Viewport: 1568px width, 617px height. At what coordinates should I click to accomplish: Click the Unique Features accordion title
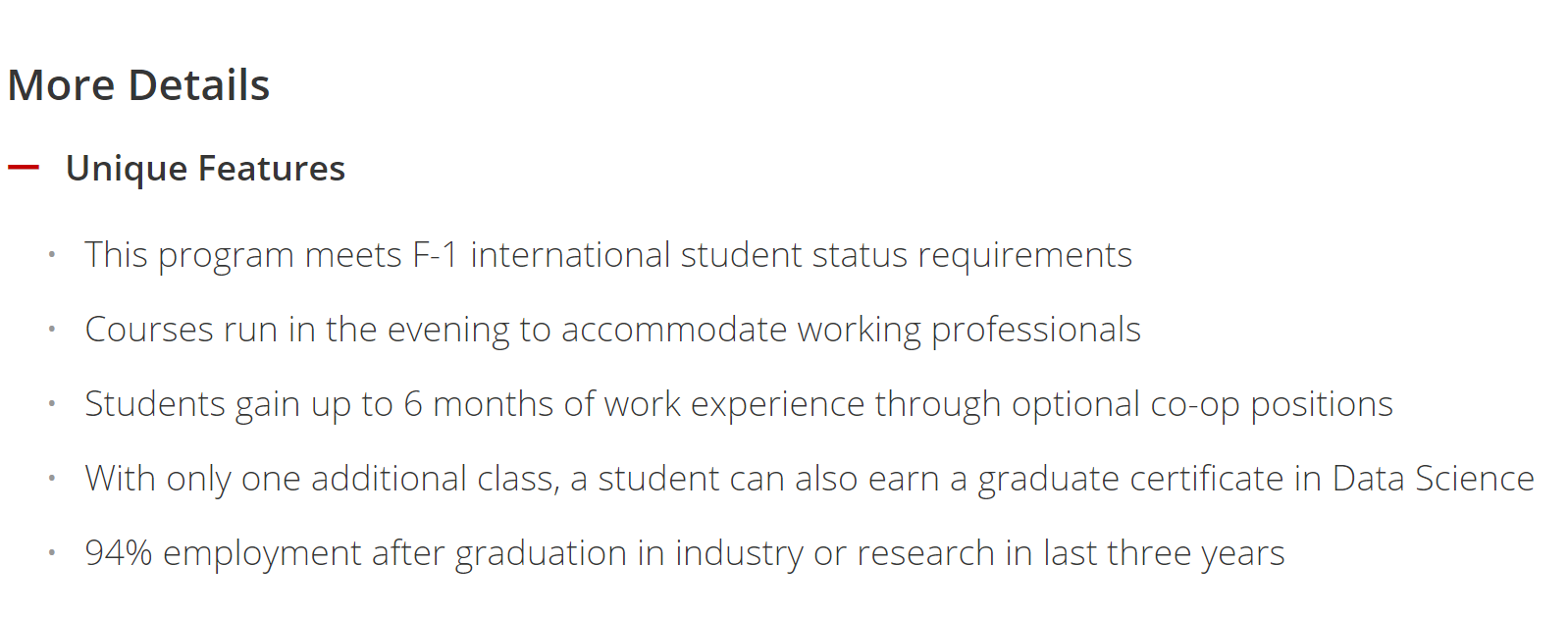[x=205, y=169]
